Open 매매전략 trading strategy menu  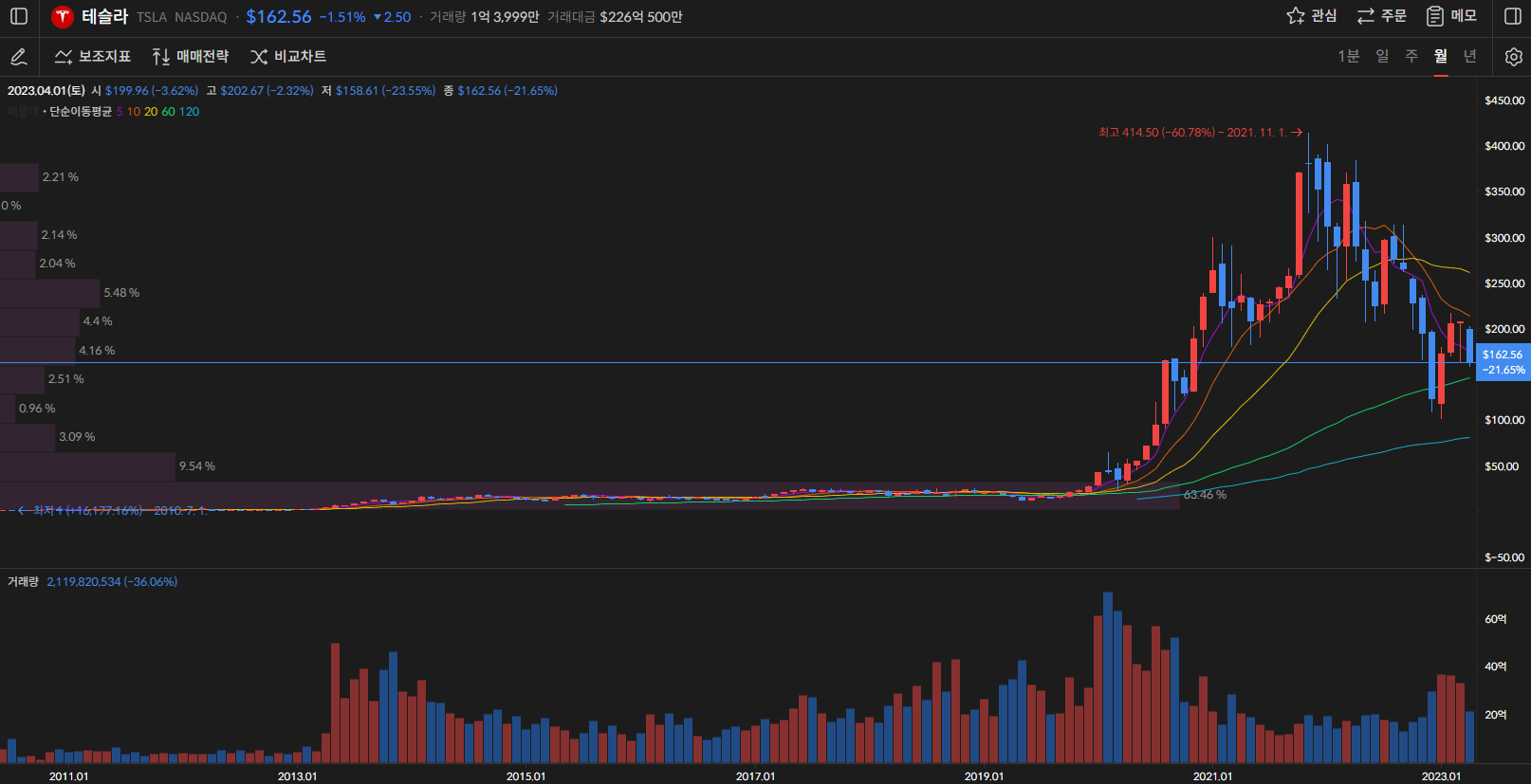coord(191,57)
